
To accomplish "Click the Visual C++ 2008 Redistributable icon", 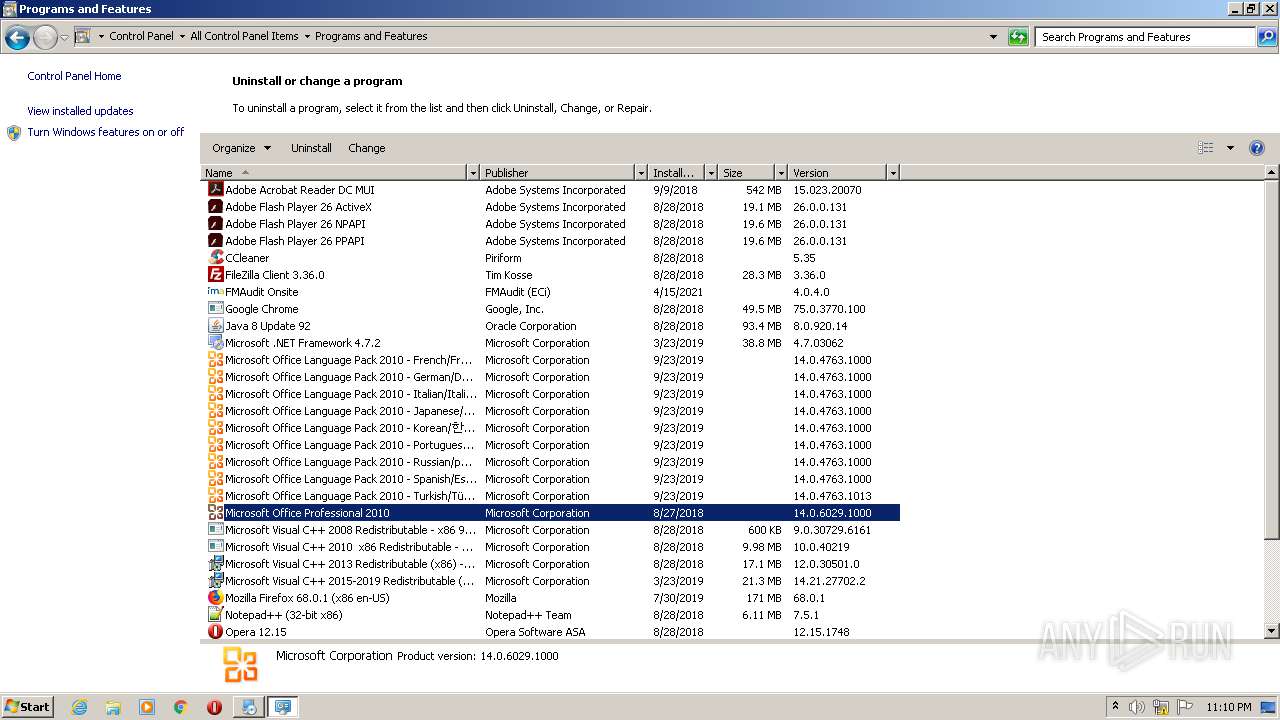I will pyautogui.click(x=215, y=529).
